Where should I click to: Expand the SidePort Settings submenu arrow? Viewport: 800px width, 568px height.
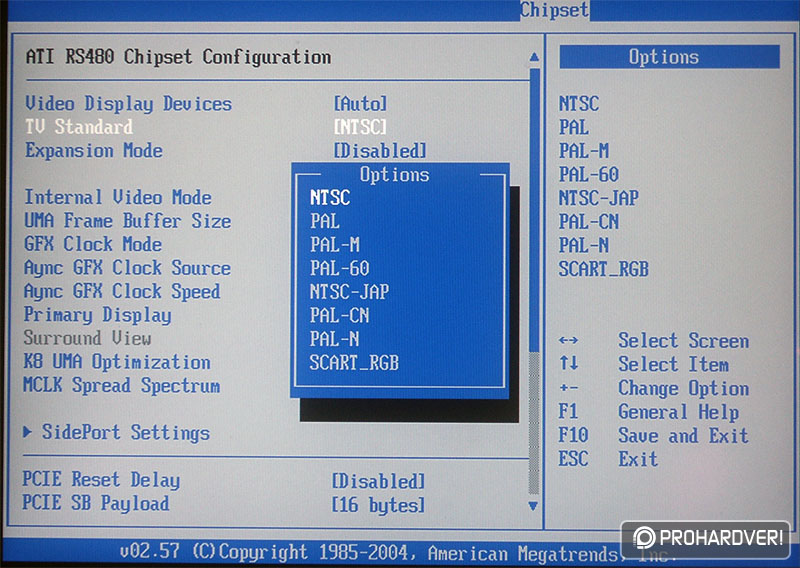coord(28,432)
